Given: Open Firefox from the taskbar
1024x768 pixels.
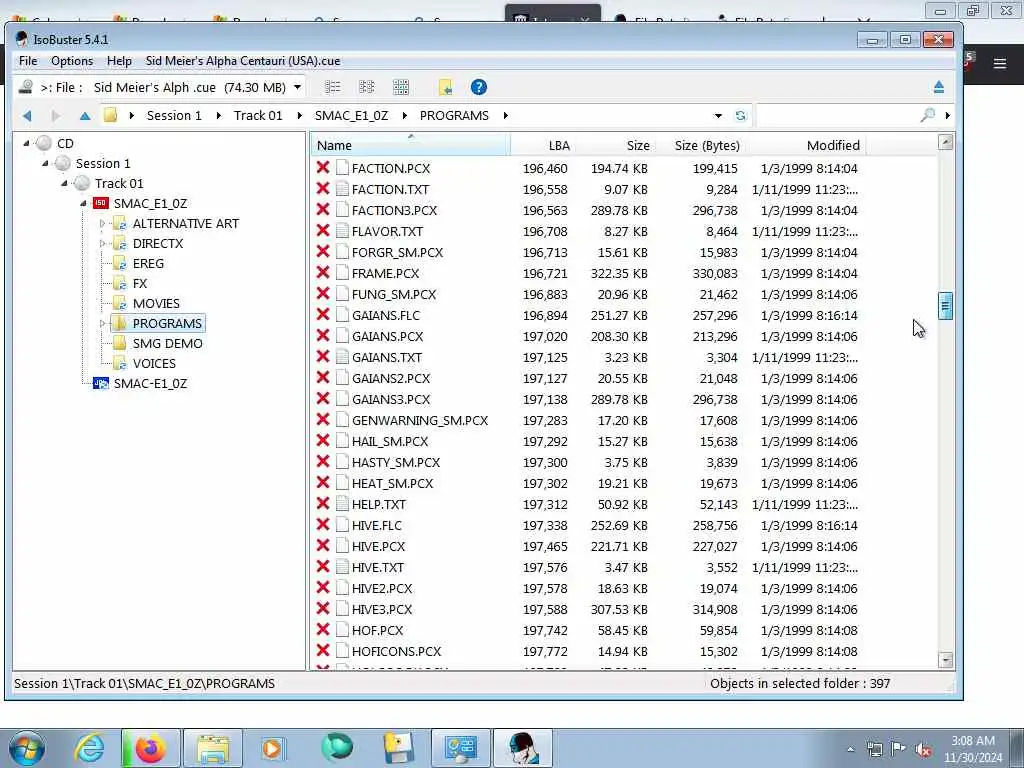Looking at the screenshot, I should [x=150, y=748].
